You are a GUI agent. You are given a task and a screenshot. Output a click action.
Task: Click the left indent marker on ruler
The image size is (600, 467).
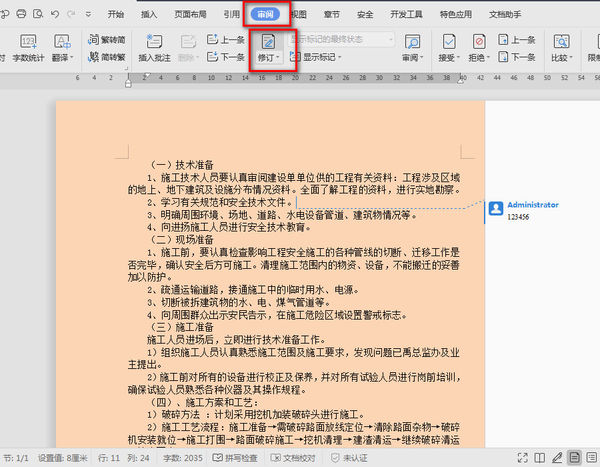pos(128,83)
